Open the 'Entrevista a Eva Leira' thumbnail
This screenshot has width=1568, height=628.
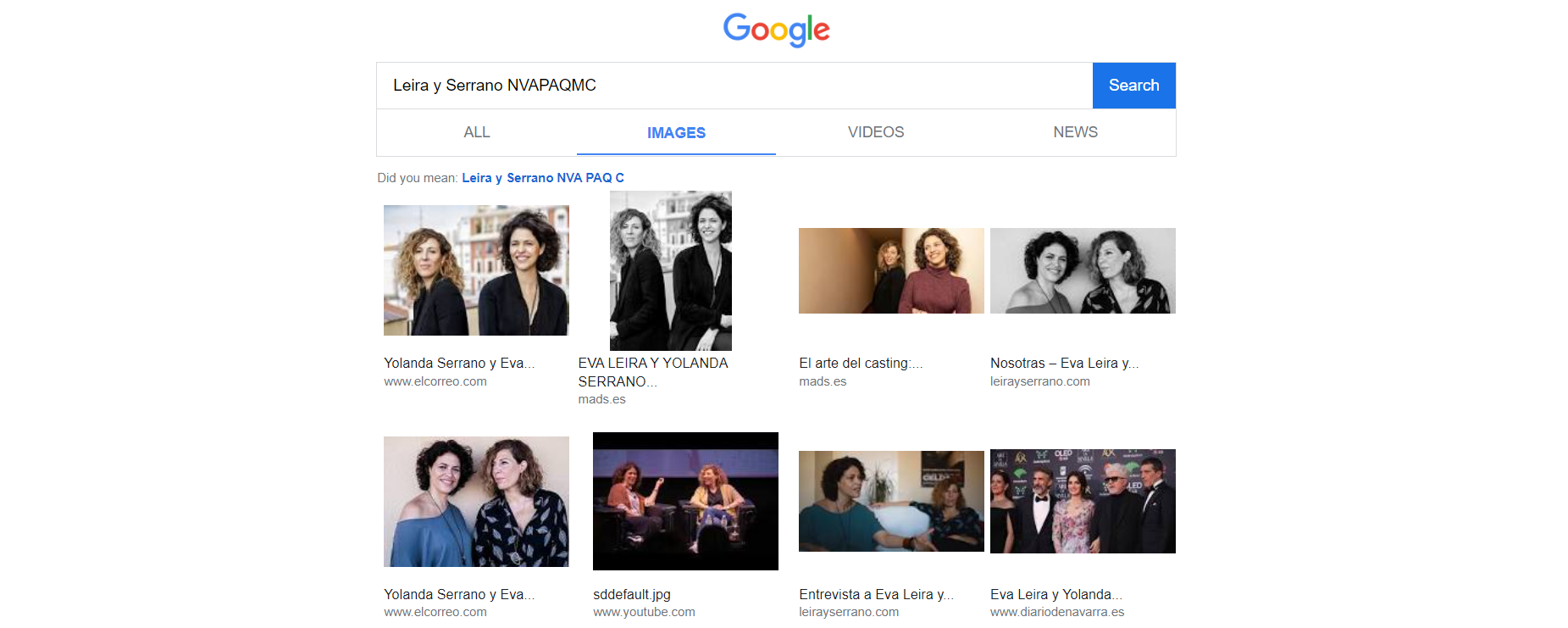click(891, 501)
